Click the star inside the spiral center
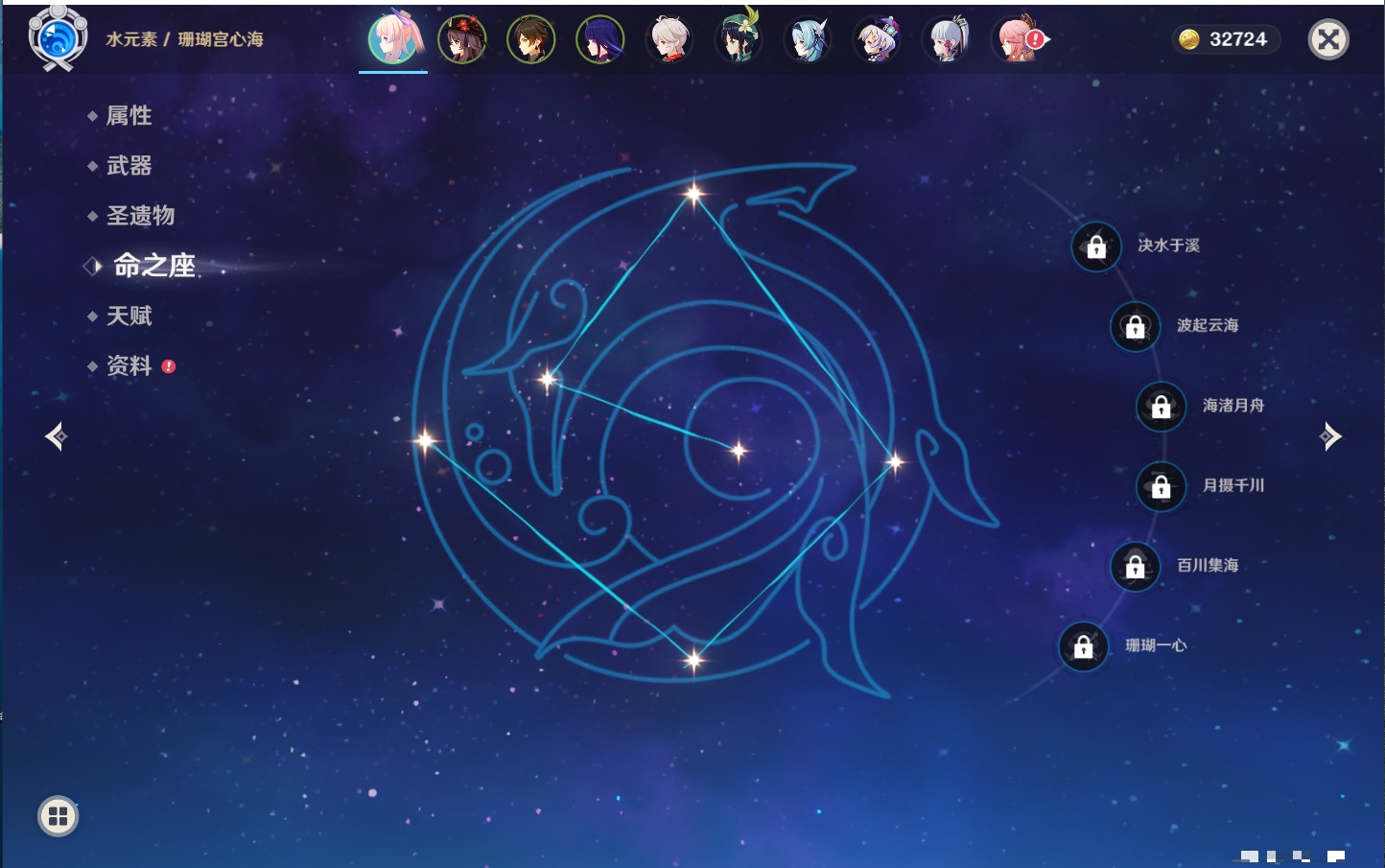This screenshot has height=868, width=1385. click(x=739, y=450)
